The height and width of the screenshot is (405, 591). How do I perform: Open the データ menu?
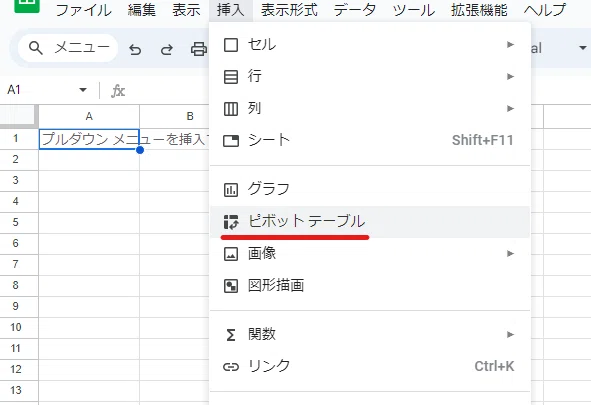coord(355,10)
